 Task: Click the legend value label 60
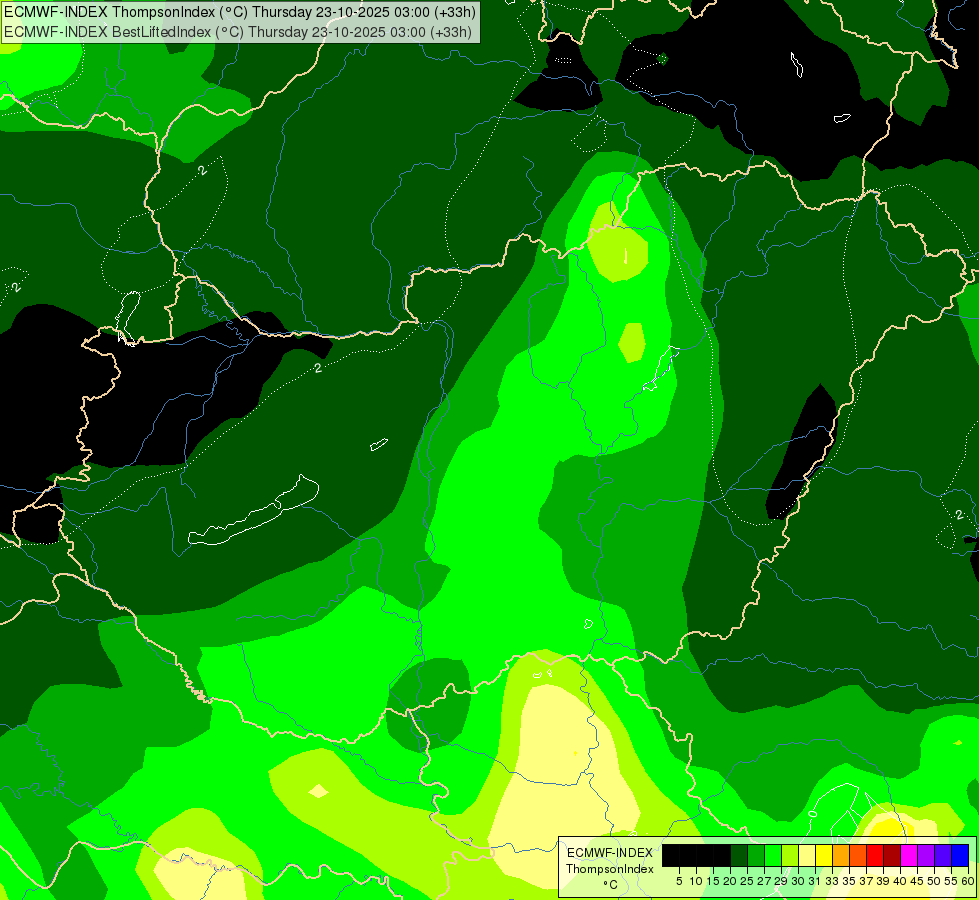coord(967,881)
